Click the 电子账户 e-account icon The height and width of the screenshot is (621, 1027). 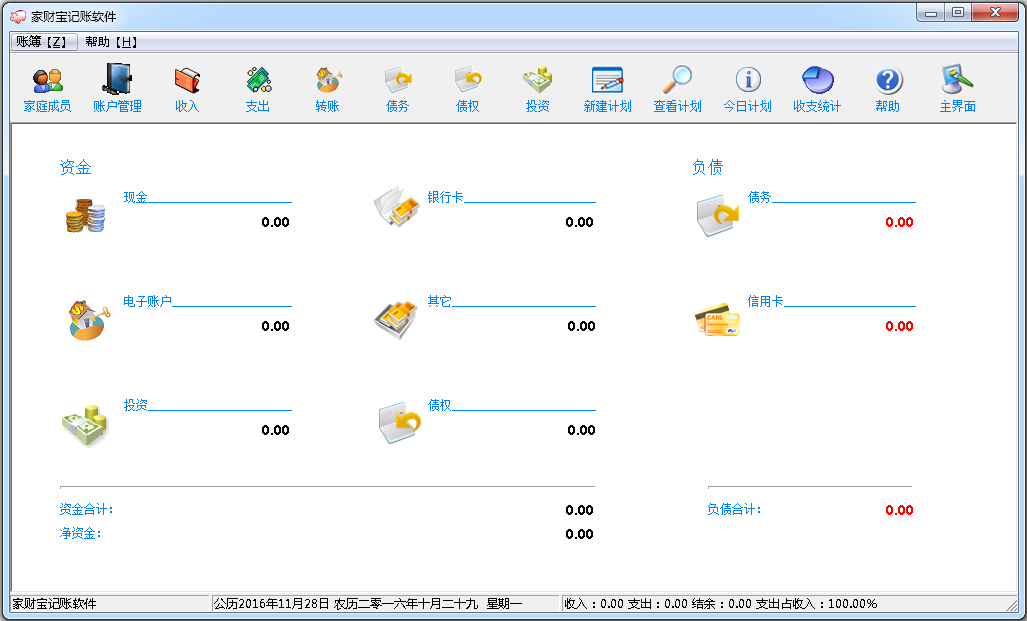[88, 320]
